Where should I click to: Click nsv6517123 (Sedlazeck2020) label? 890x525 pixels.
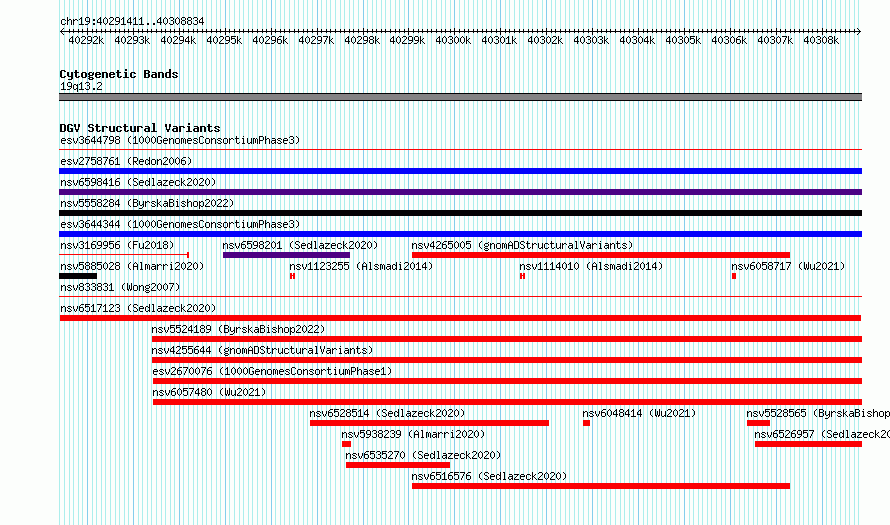(x=138, y=308)
